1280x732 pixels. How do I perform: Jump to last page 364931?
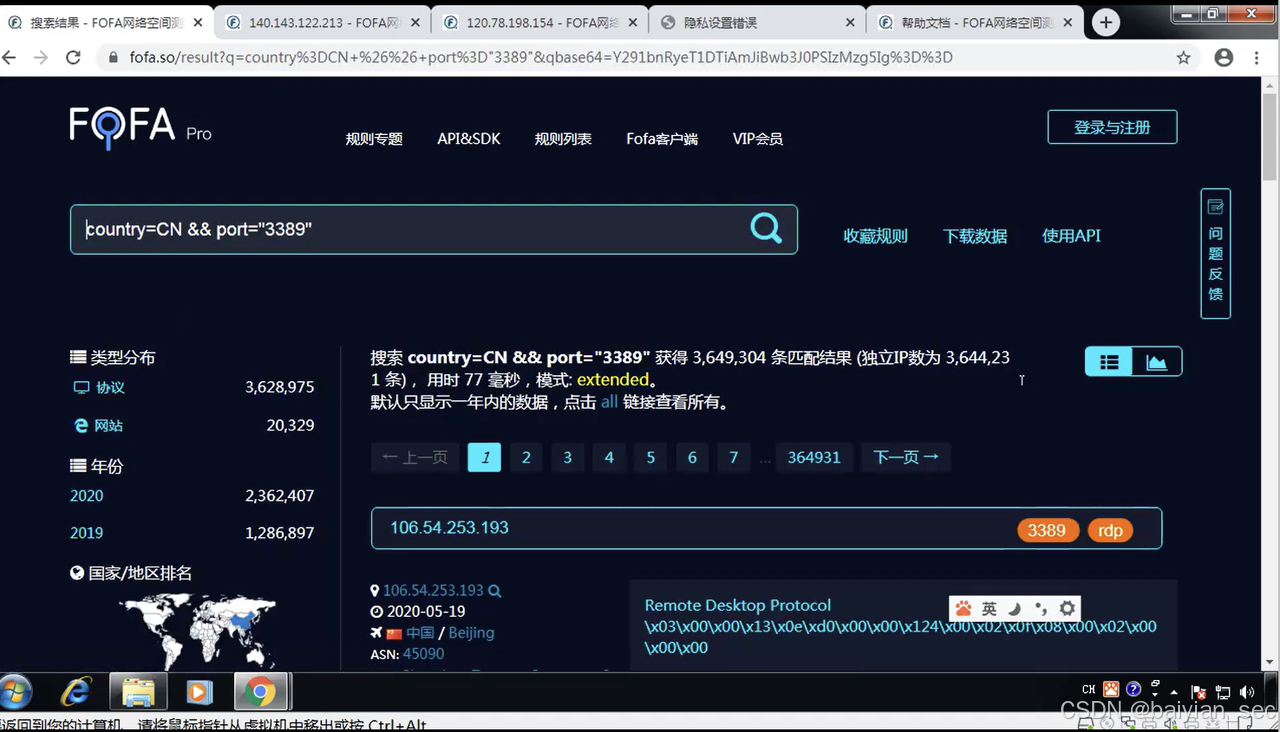[814, 457]
